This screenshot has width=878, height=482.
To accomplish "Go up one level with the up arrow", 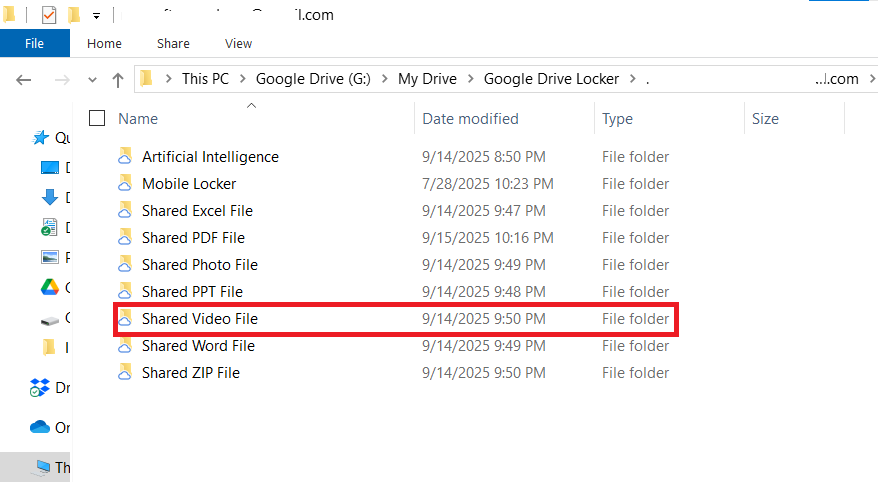I will click(118, 79).
